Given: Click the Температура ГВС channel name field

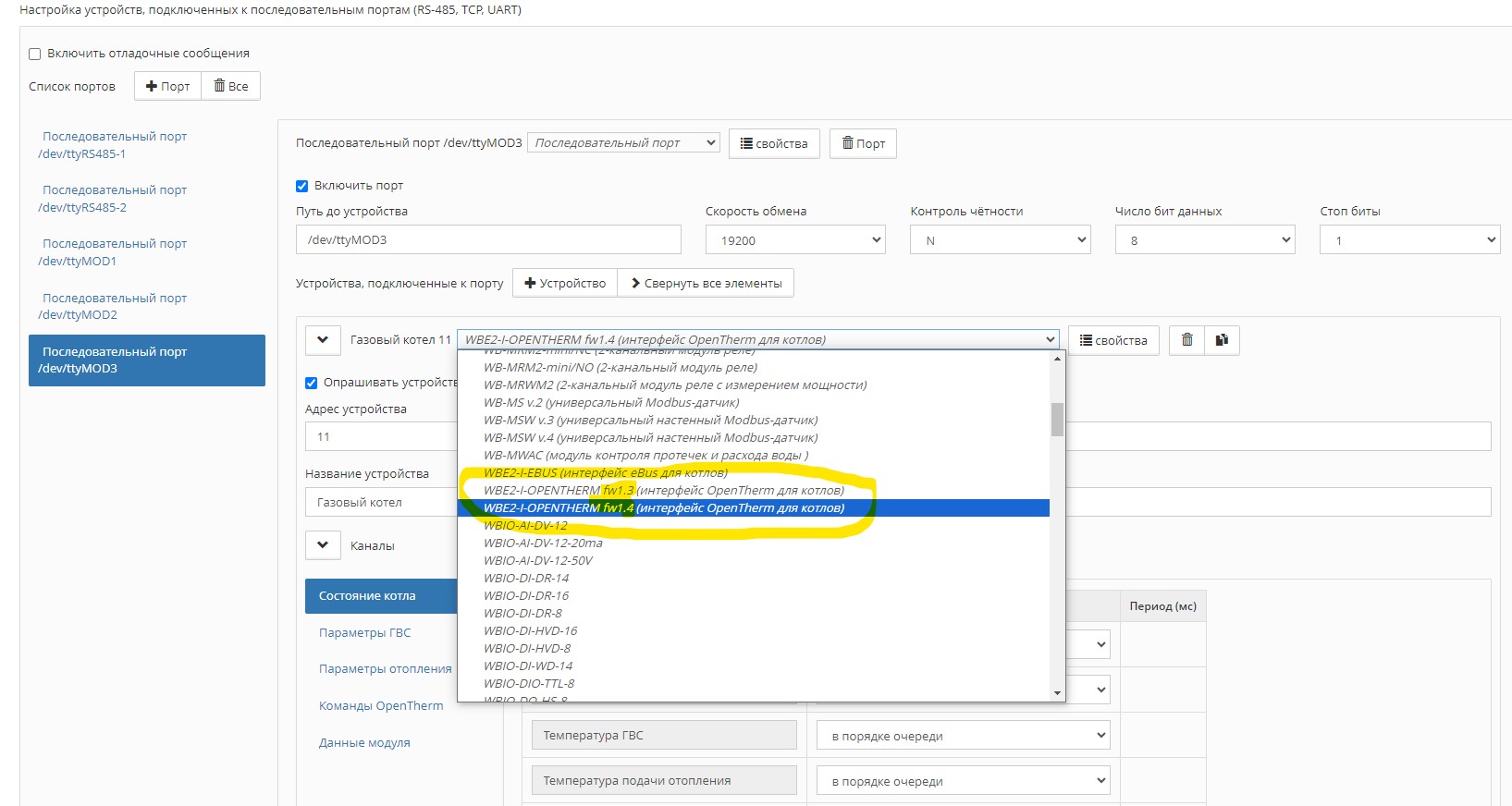Looking at the screenshot, I should click(664, 736).
